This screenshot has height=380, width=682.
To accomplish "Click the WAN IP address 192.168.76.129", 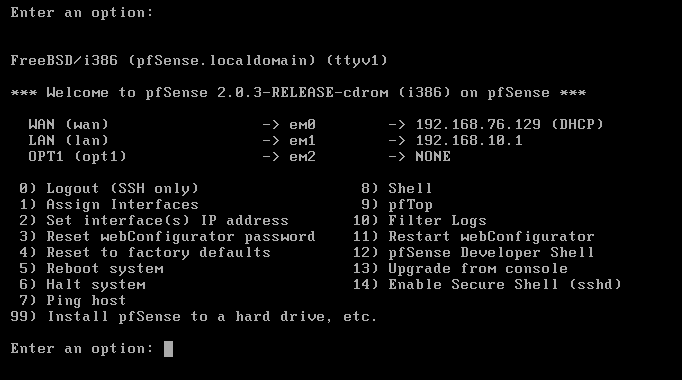I will (478, 125).
